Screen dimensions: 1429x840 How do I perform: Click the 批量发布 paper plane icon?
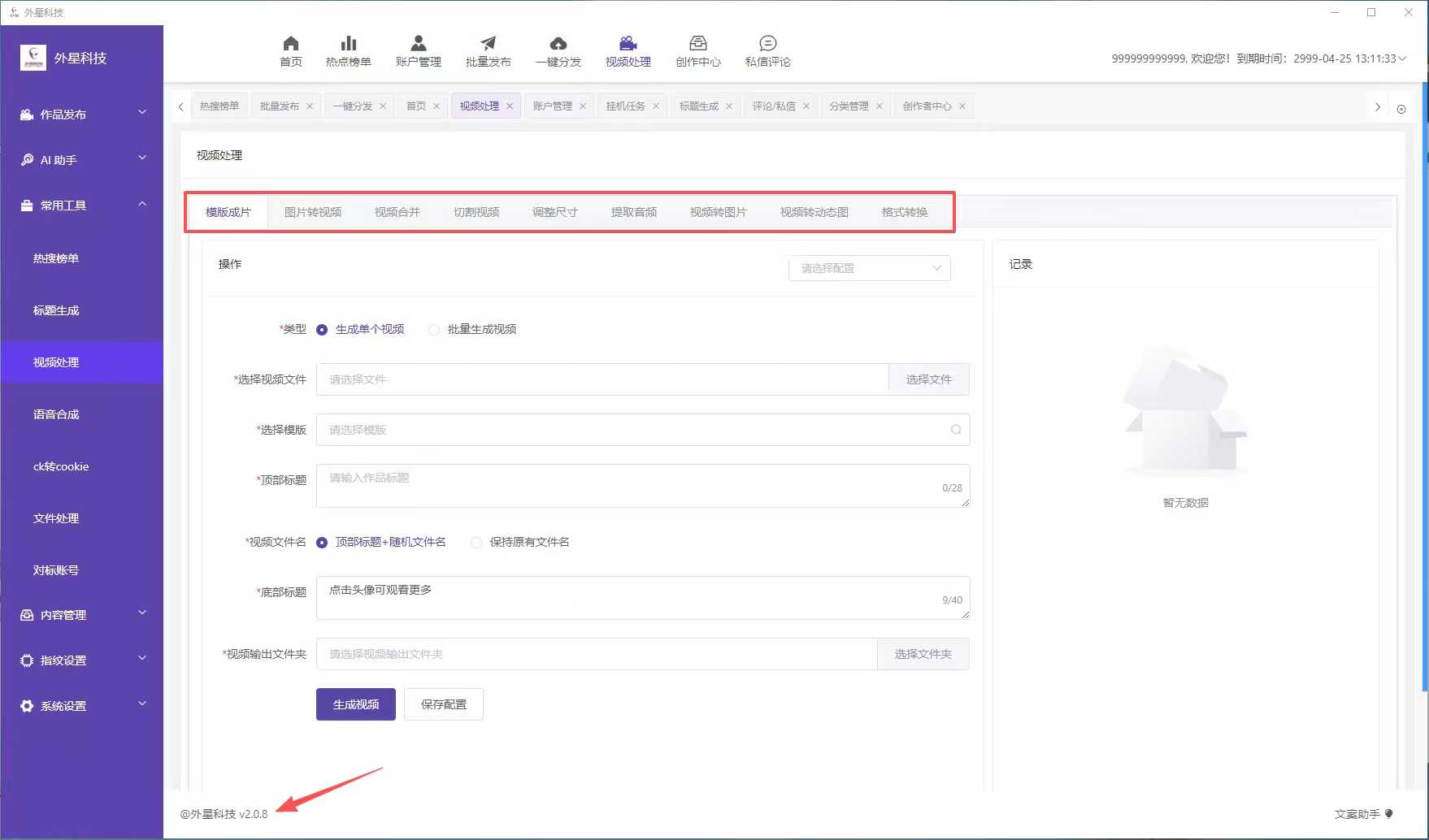pyautogui.click(x=488, y=44)
